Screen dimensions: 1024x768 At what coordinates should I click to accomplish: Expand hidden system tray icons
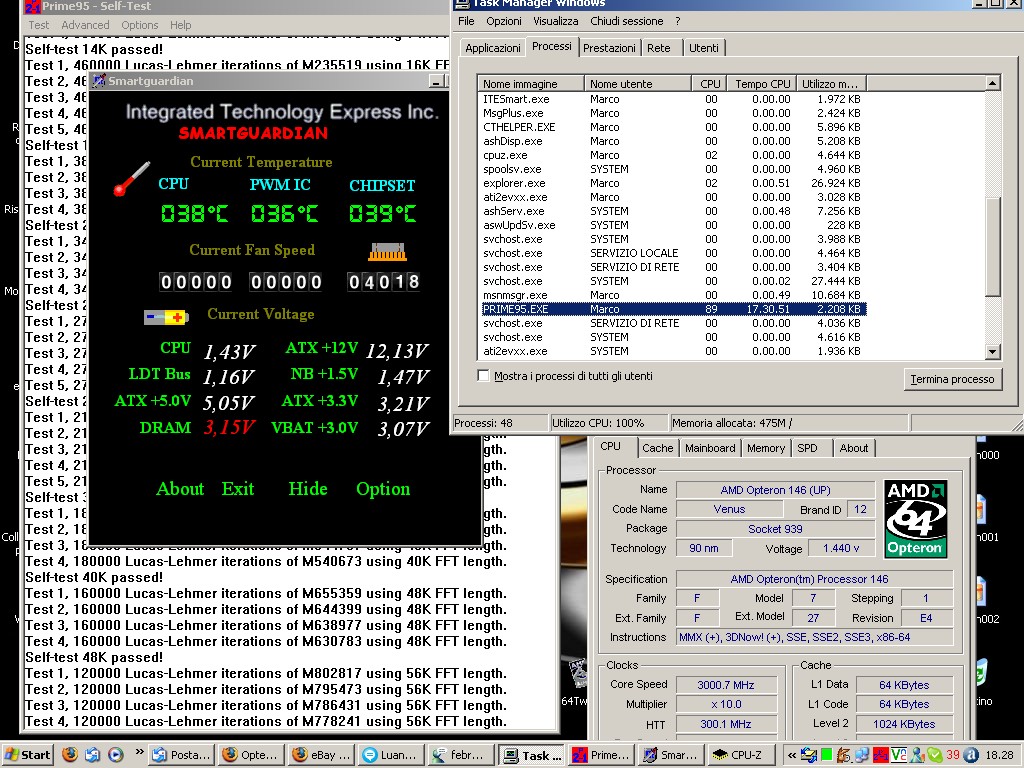[x=791, y=755]
